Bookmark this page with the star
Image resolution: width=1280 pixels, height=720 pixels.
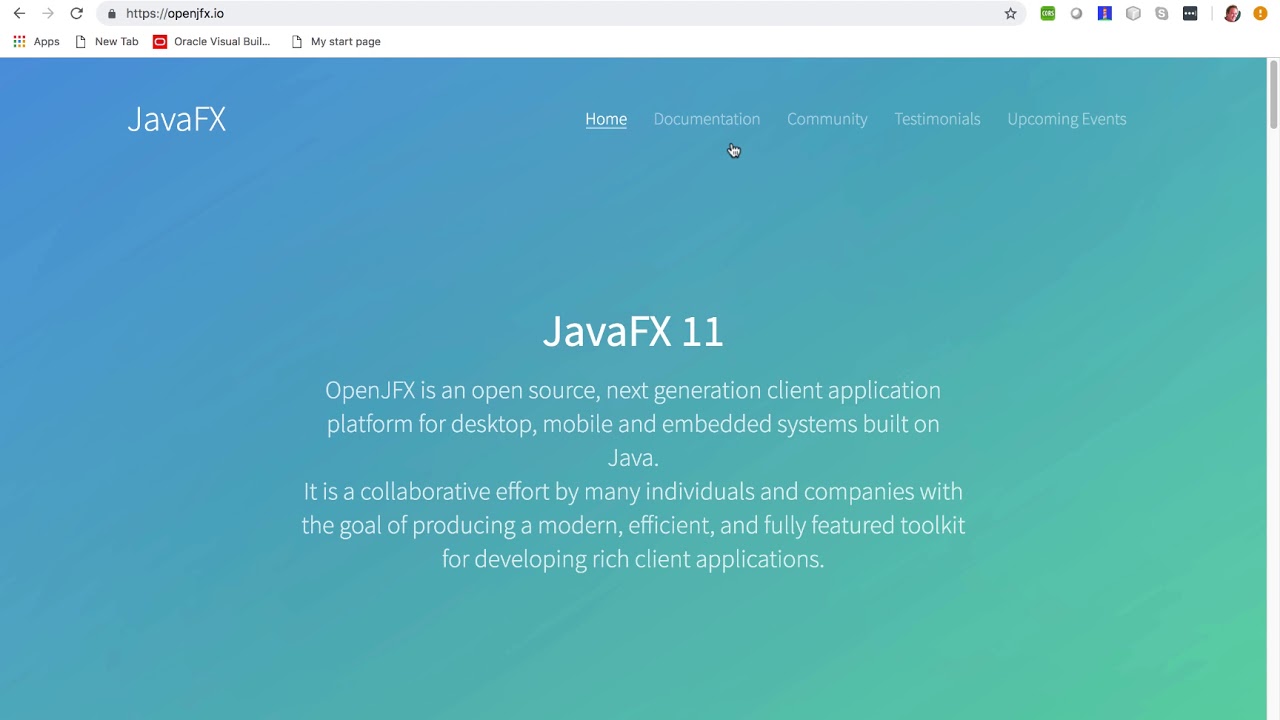pyautogui.click(x=1010, y=13)
